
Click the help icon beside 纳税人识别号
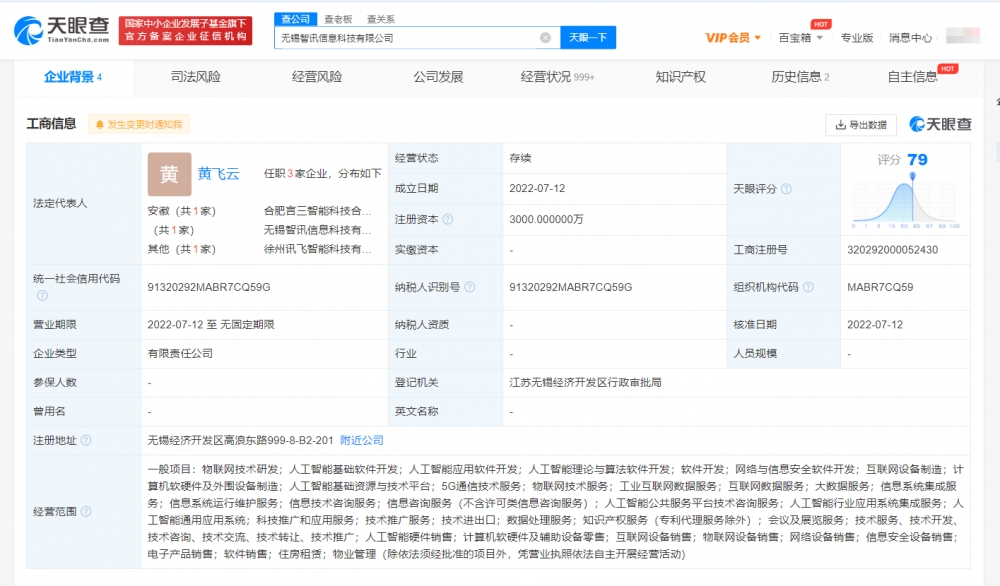[x=469, y=287]
